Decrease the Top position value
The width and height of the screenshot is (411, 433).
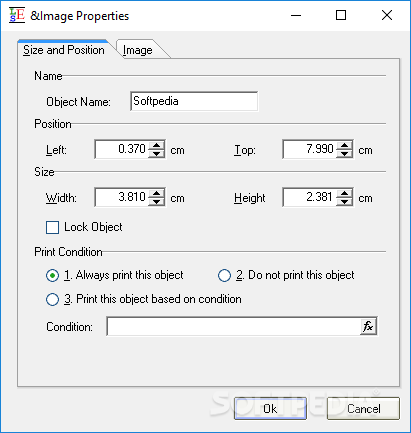(x=344, y=153)
